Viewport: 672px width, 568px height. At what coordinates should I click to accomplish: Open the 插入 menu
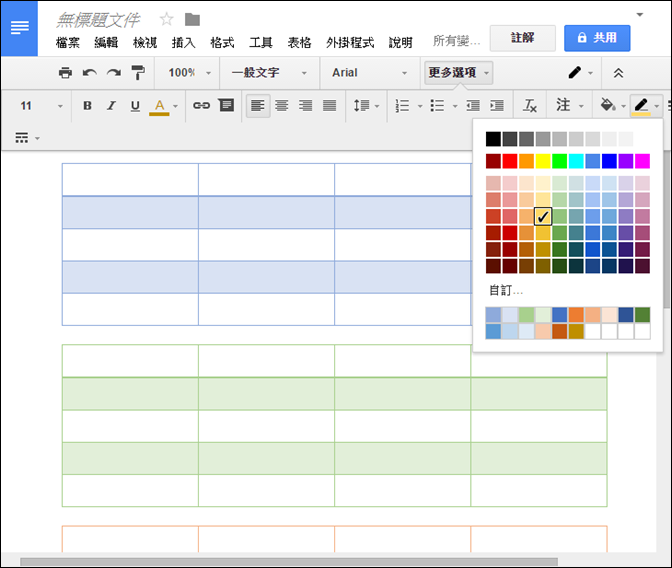tap(183, 42)
